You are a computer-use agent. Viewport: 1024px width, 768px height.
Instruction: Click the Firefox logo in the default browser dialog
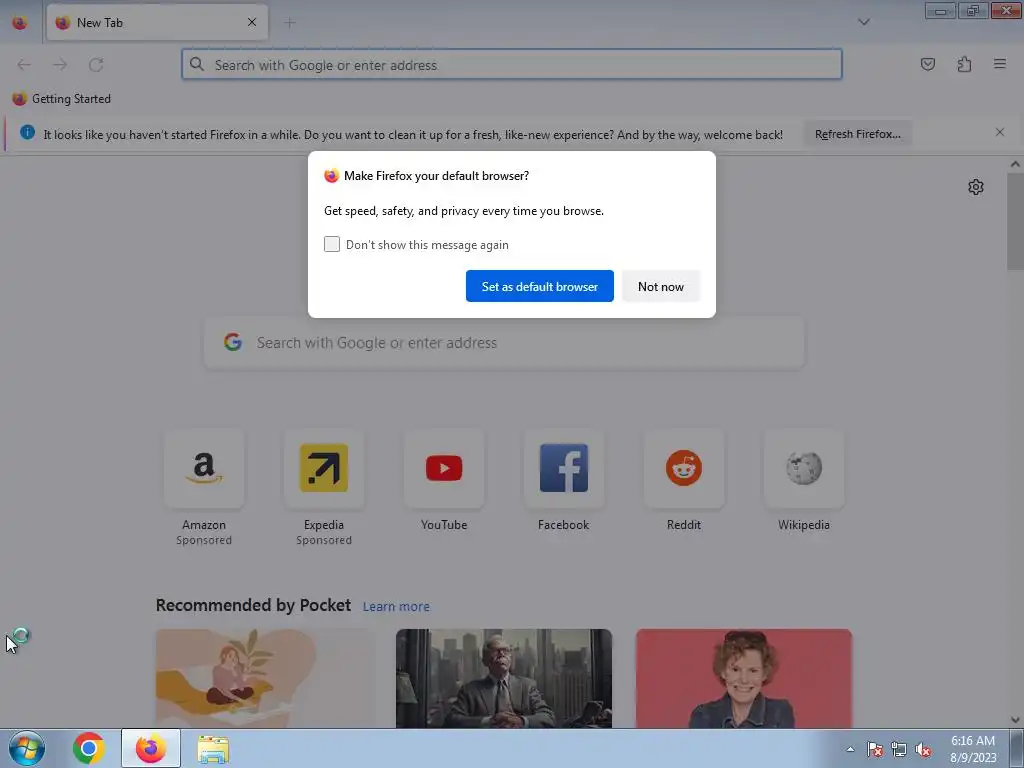pyautogui.click(x=332, y=176)
